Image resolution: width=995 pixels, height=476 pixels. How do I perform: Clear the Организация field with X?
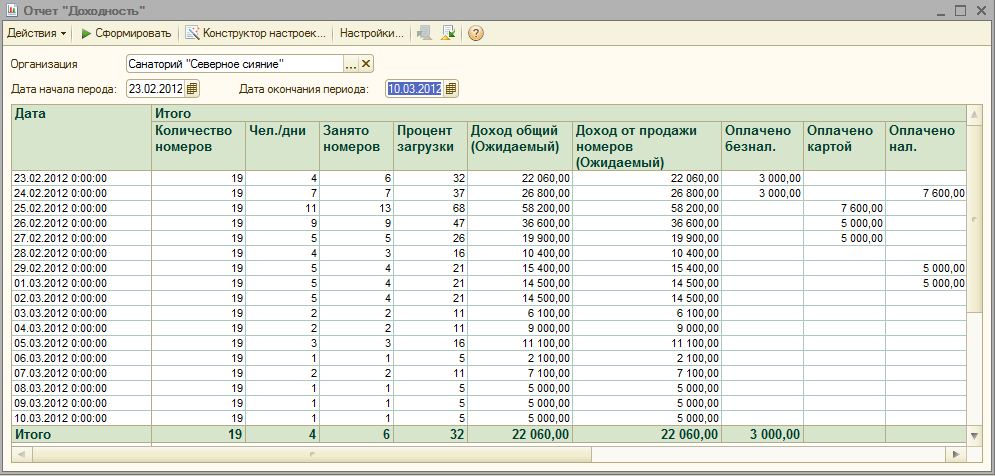click(x=366, y=63)
